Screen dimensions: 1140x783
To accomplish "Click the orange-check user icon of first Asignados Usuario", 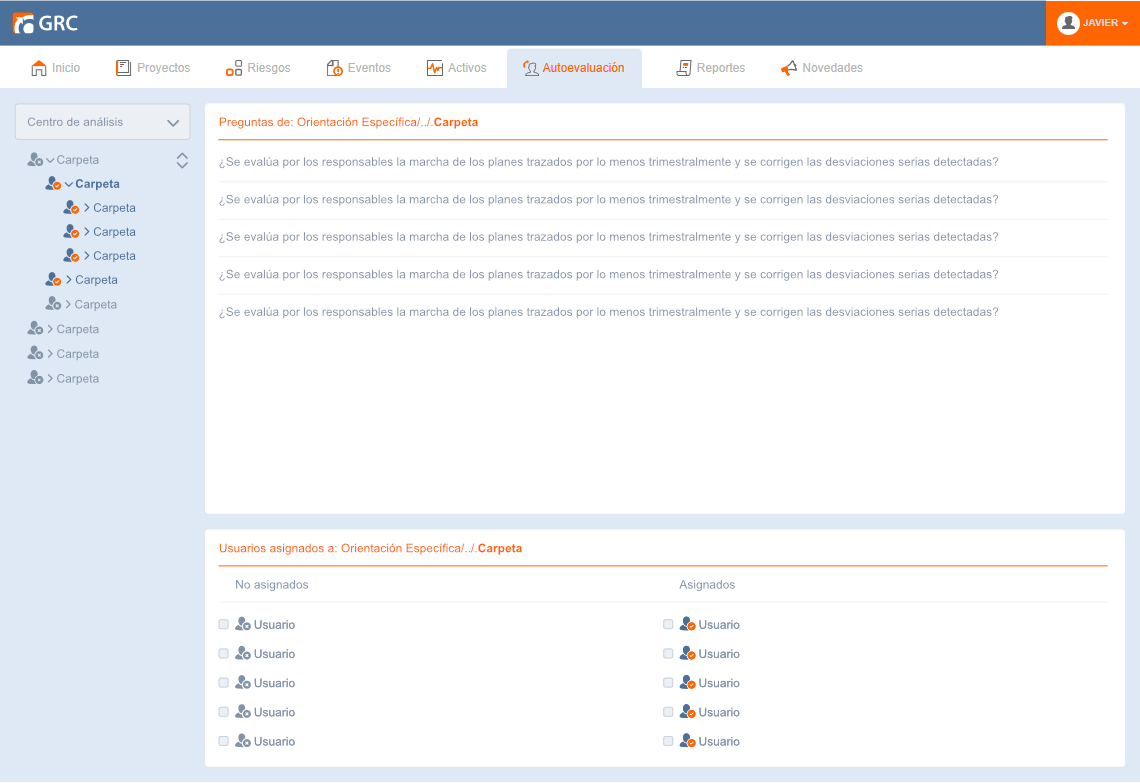I will coord(688,625).
